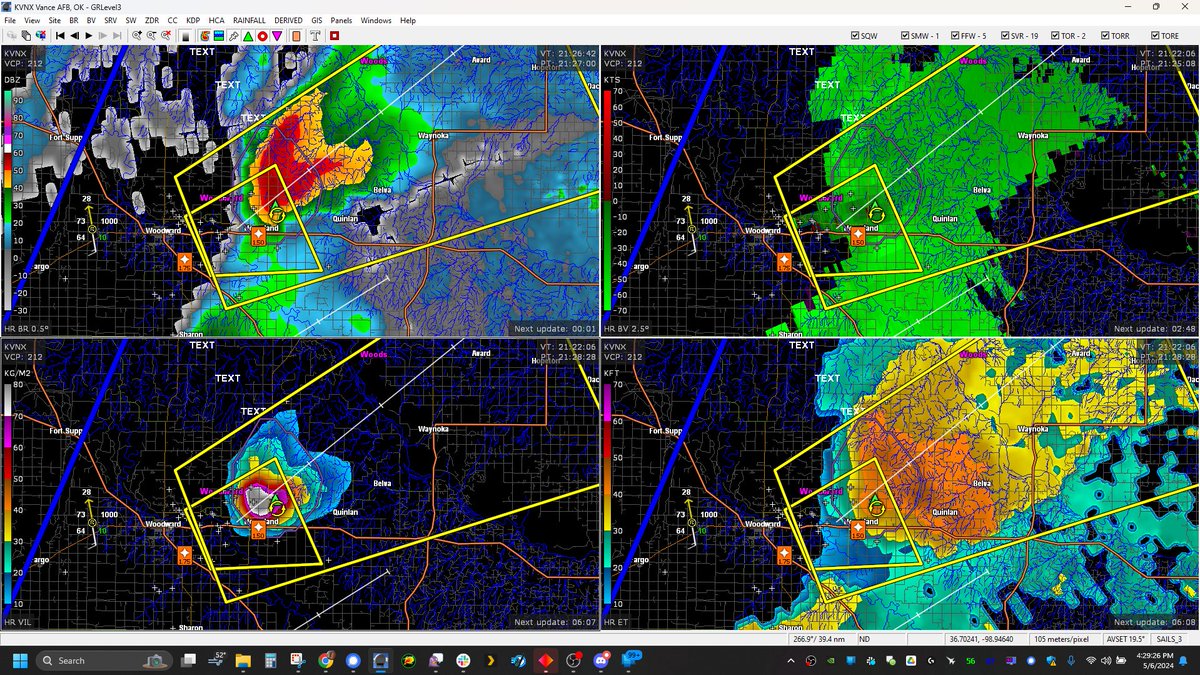Open File Explorer from the taskbar
Image resolution: width=1200 pixels, height=675 pixels.
coord(243,661)
